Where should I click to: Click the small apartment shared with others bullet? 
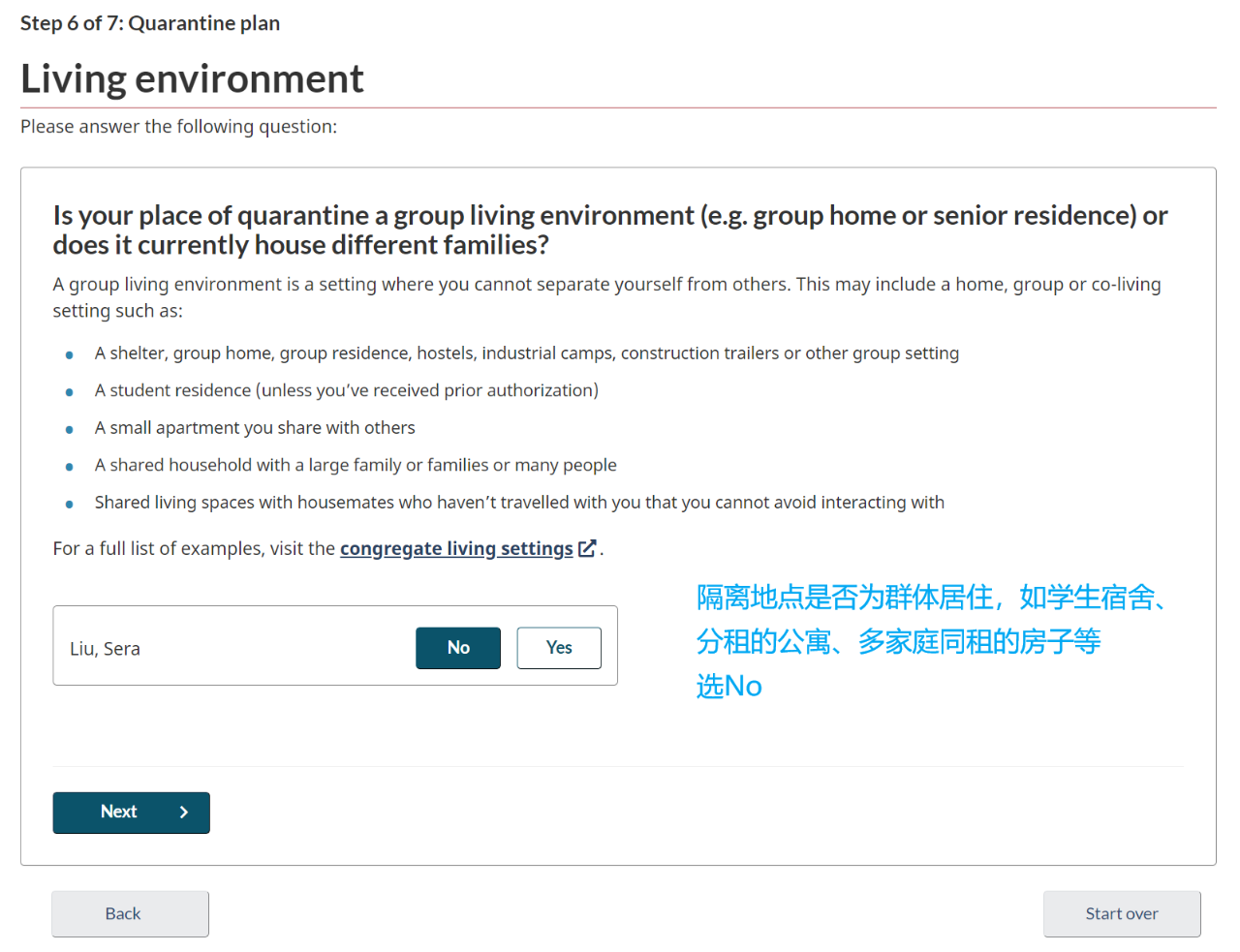coord(255,428)
